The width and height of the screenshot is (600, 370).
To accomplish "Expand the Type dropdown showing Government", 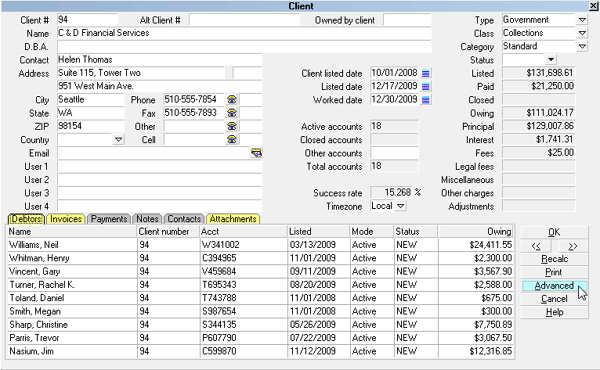I will tap(582, 20).
